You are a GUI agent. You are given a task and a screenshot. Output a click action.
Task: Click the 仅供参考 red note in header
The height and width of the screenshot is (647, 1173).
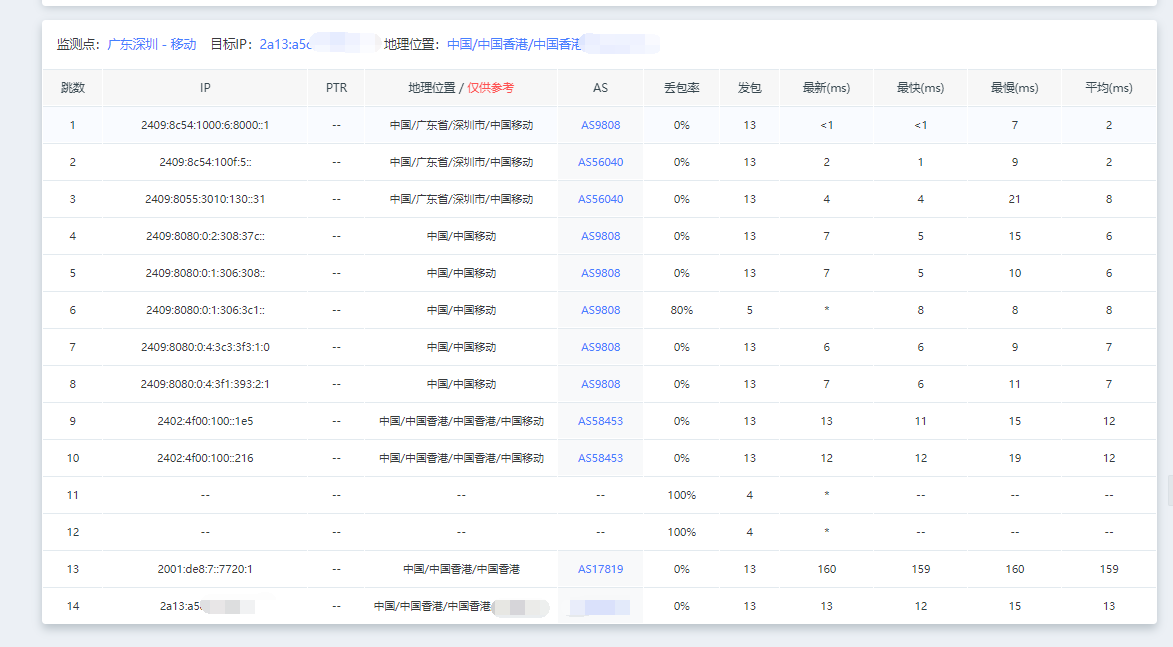490,88
